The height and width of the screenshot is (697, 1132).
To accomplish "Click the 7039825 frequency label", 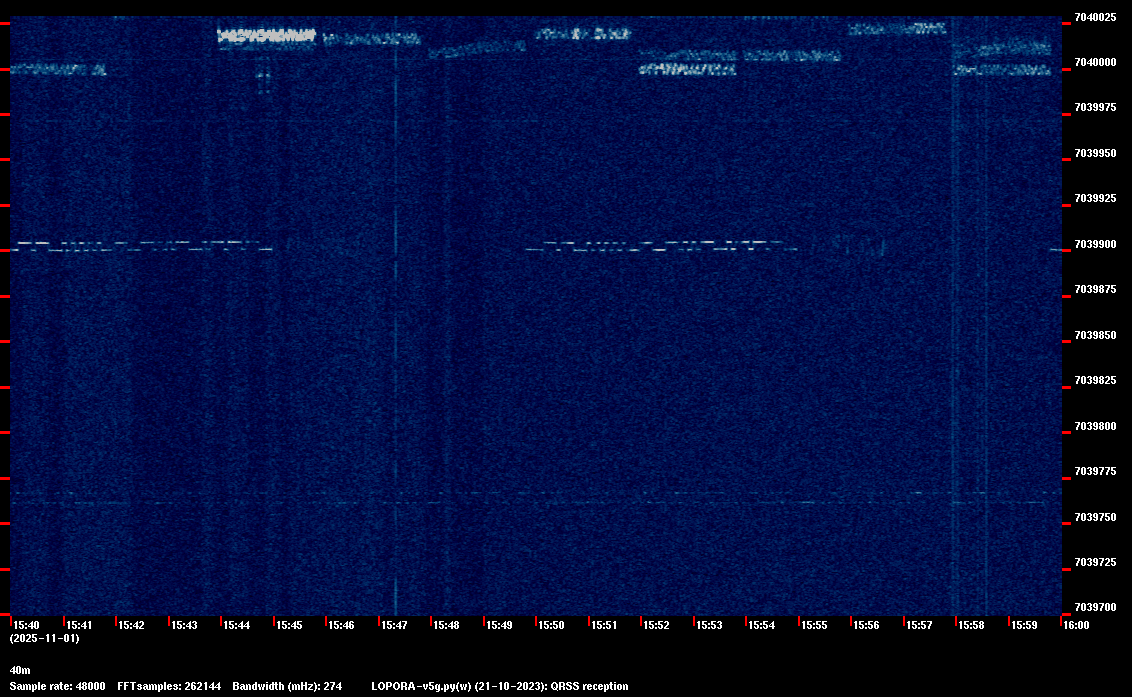I will click(1095, 381).
